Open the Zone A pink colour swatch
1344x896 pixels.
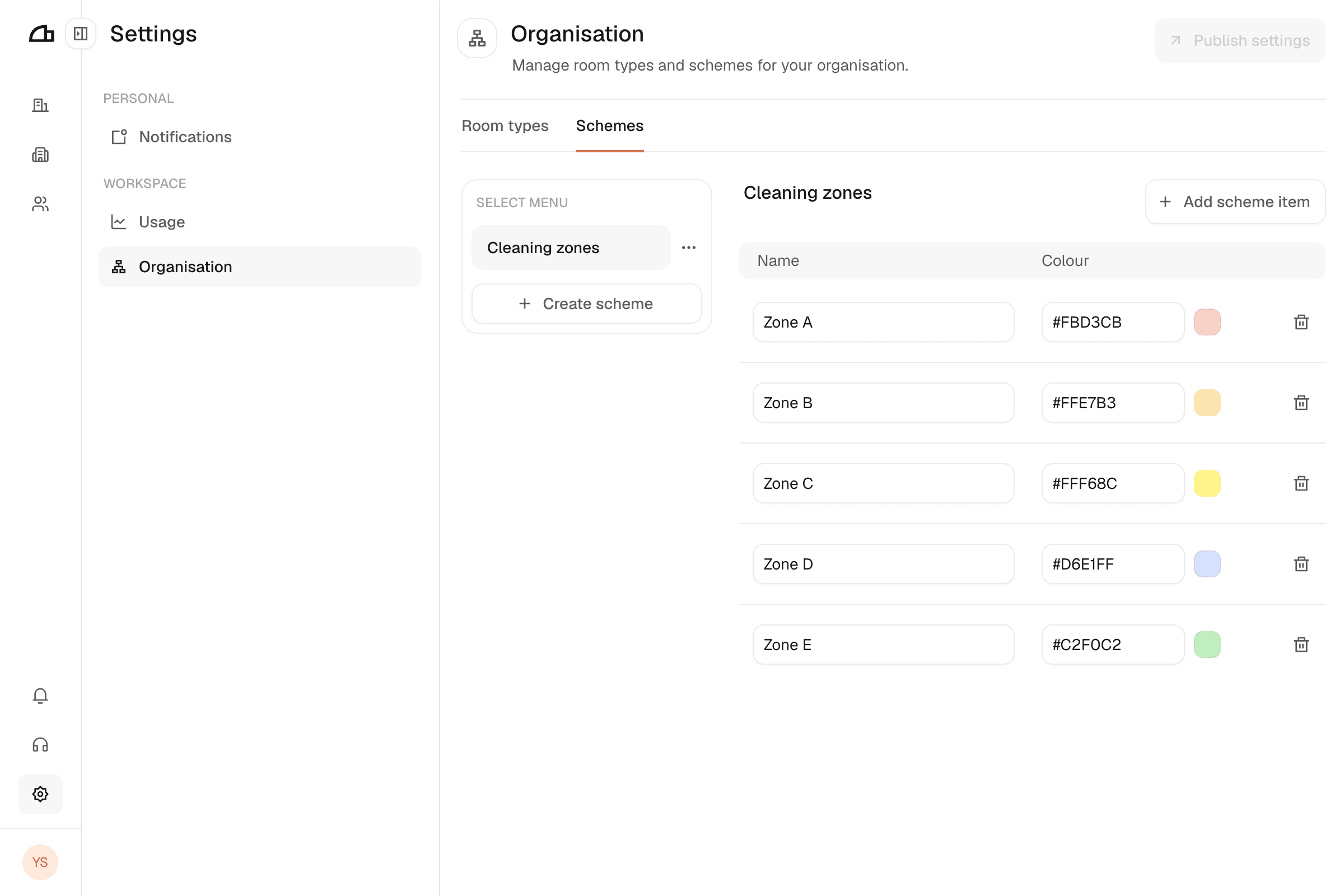click(x=1207, y=323)
